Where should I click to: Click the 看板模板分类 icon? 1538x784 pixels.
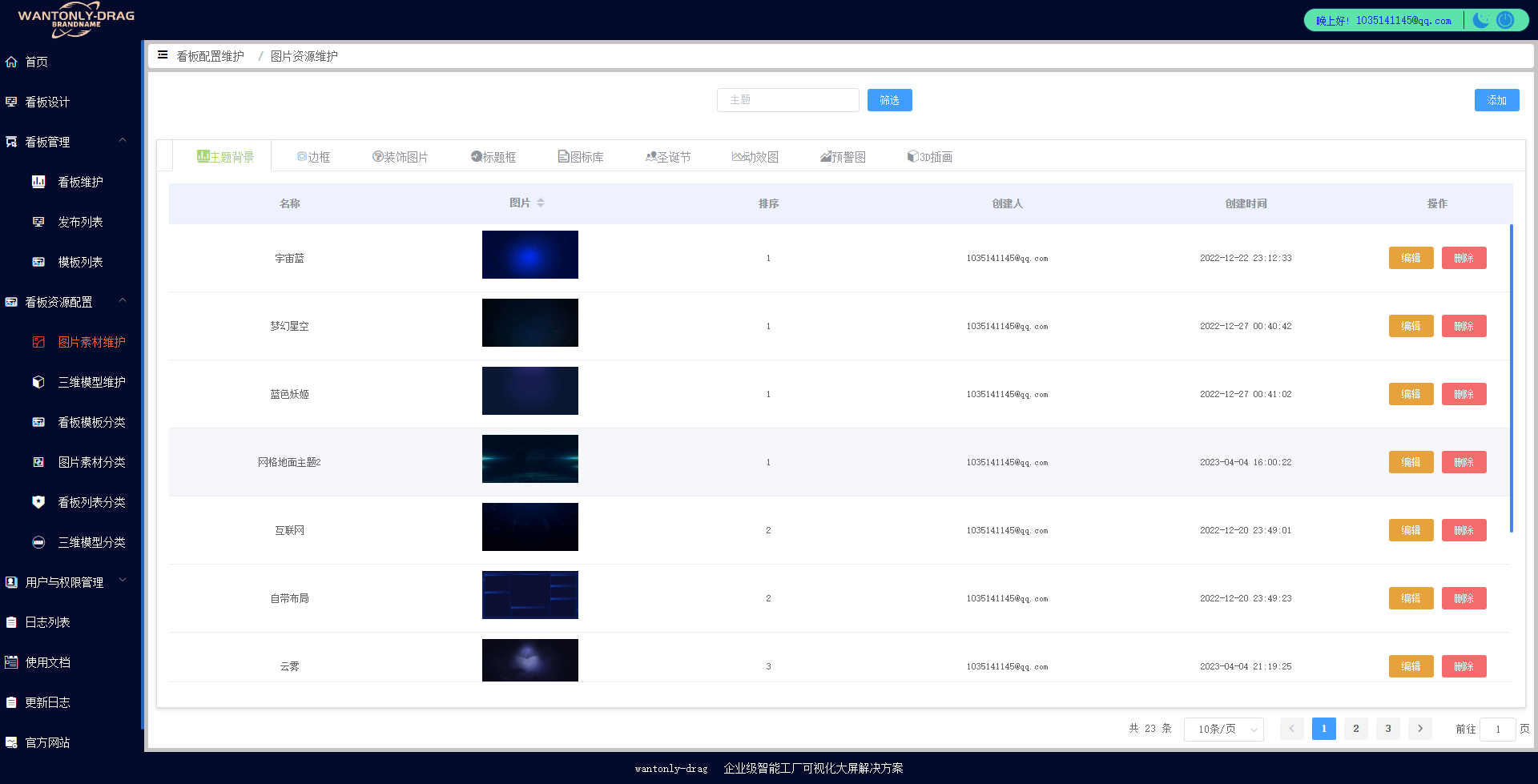[x=38, y=422]
